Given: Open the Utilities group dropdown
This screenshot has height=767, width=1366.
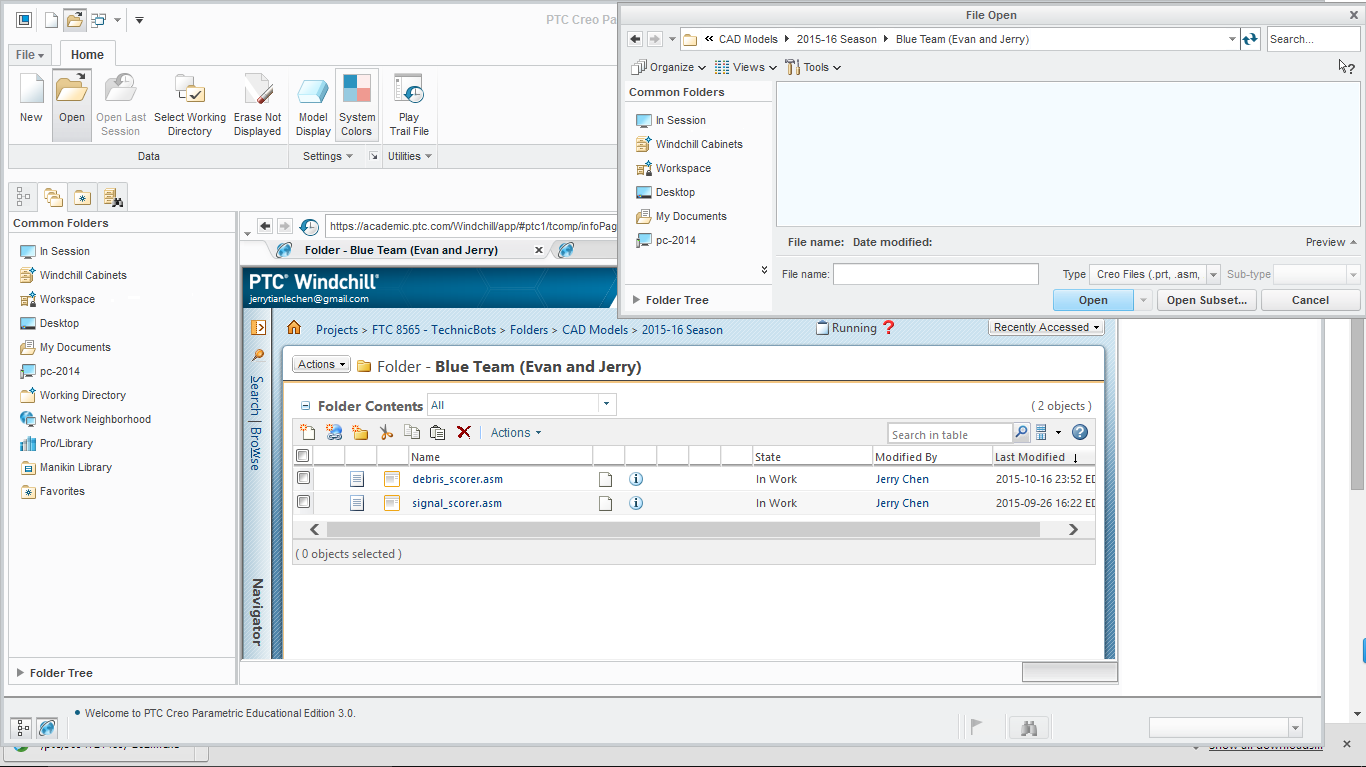Looking at the screenshot, I should [x=410, y=156].
